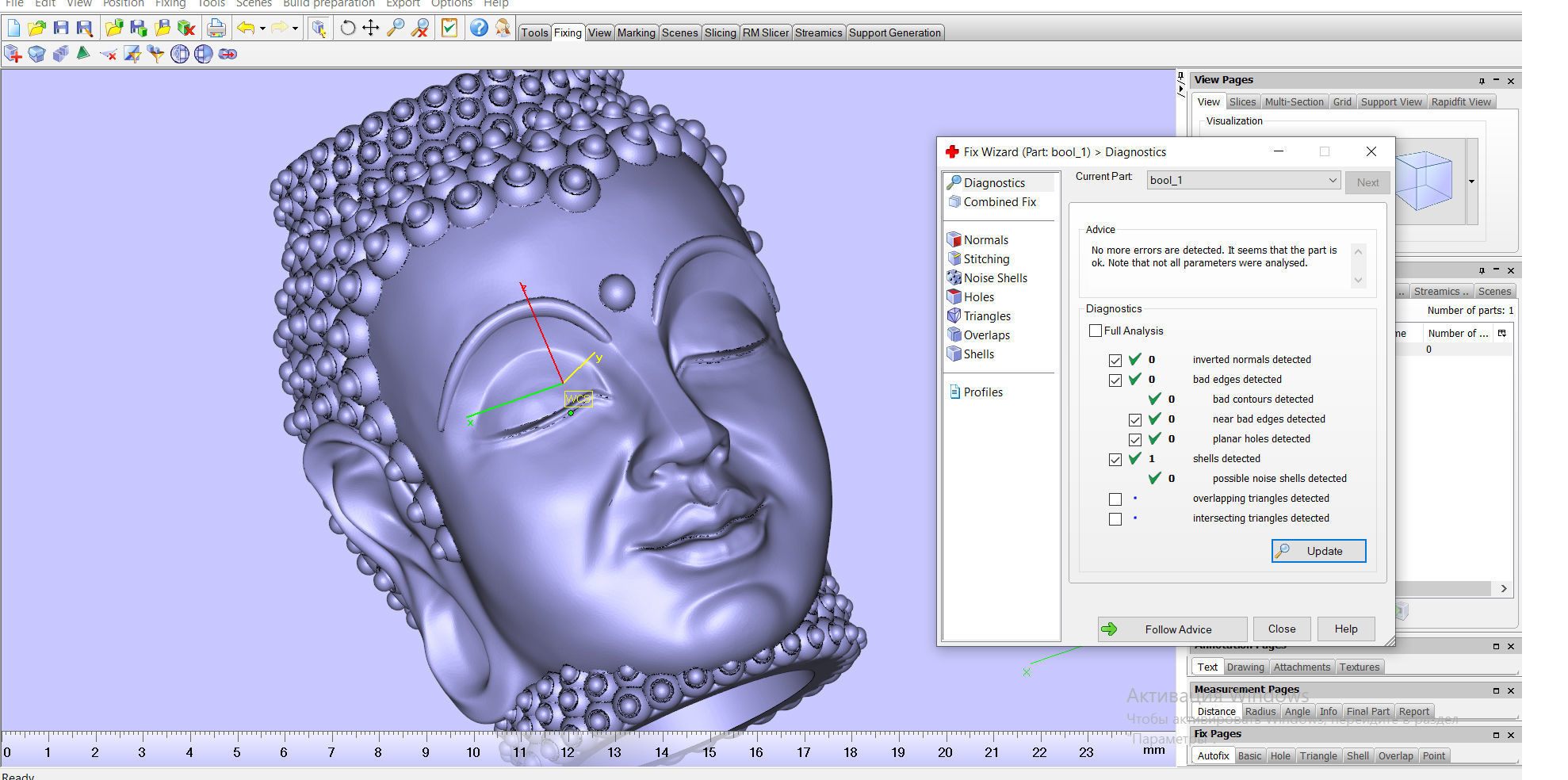Toggle the bad edges detected checkbox

[x=1115, y=380]
